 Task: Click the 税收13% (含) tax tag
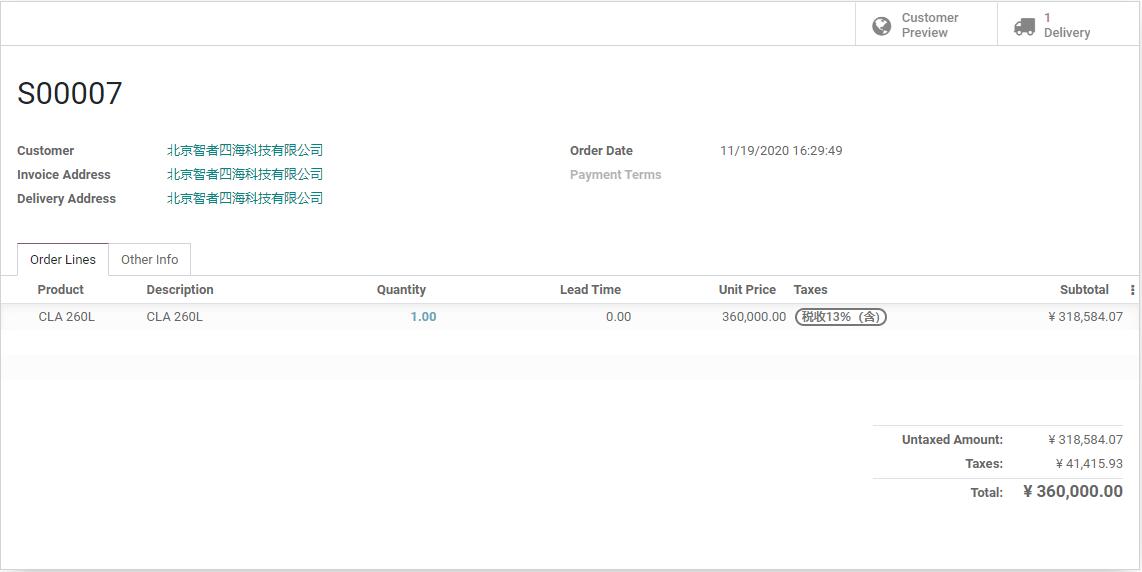840,317
